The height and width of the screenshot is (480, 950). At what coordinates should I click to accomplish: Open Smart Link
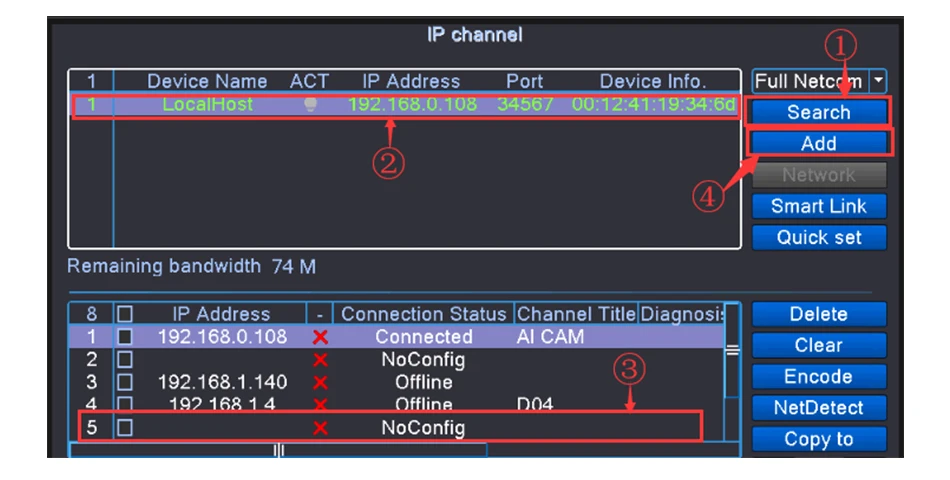pos(818,206)
